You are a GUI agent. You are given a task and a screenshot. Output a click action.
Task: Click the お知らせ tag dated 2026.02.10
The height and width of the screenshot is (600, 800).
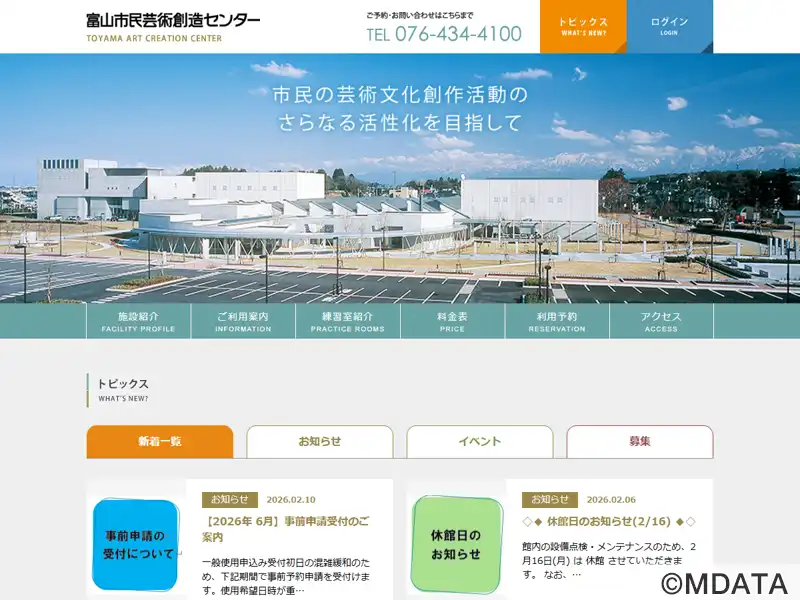click(230, 499)
